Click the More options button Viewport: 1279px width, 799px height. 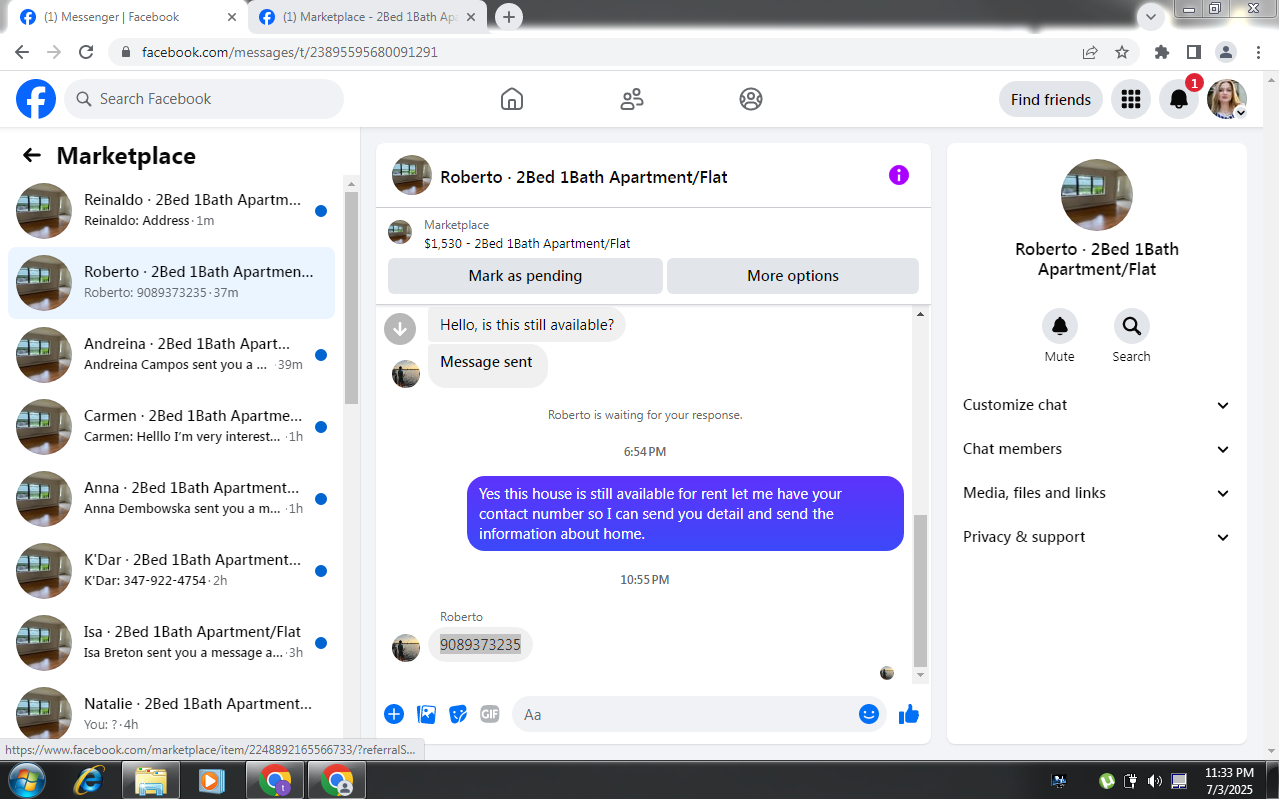tap(793, 276)
